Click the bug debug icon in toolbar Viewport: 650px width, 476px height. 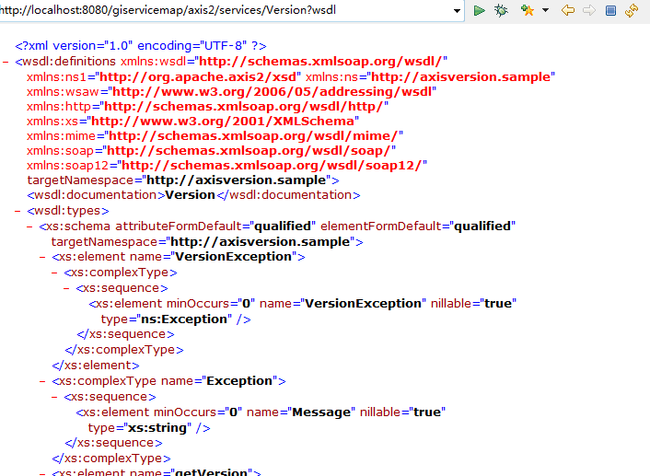tap(501, 10)
